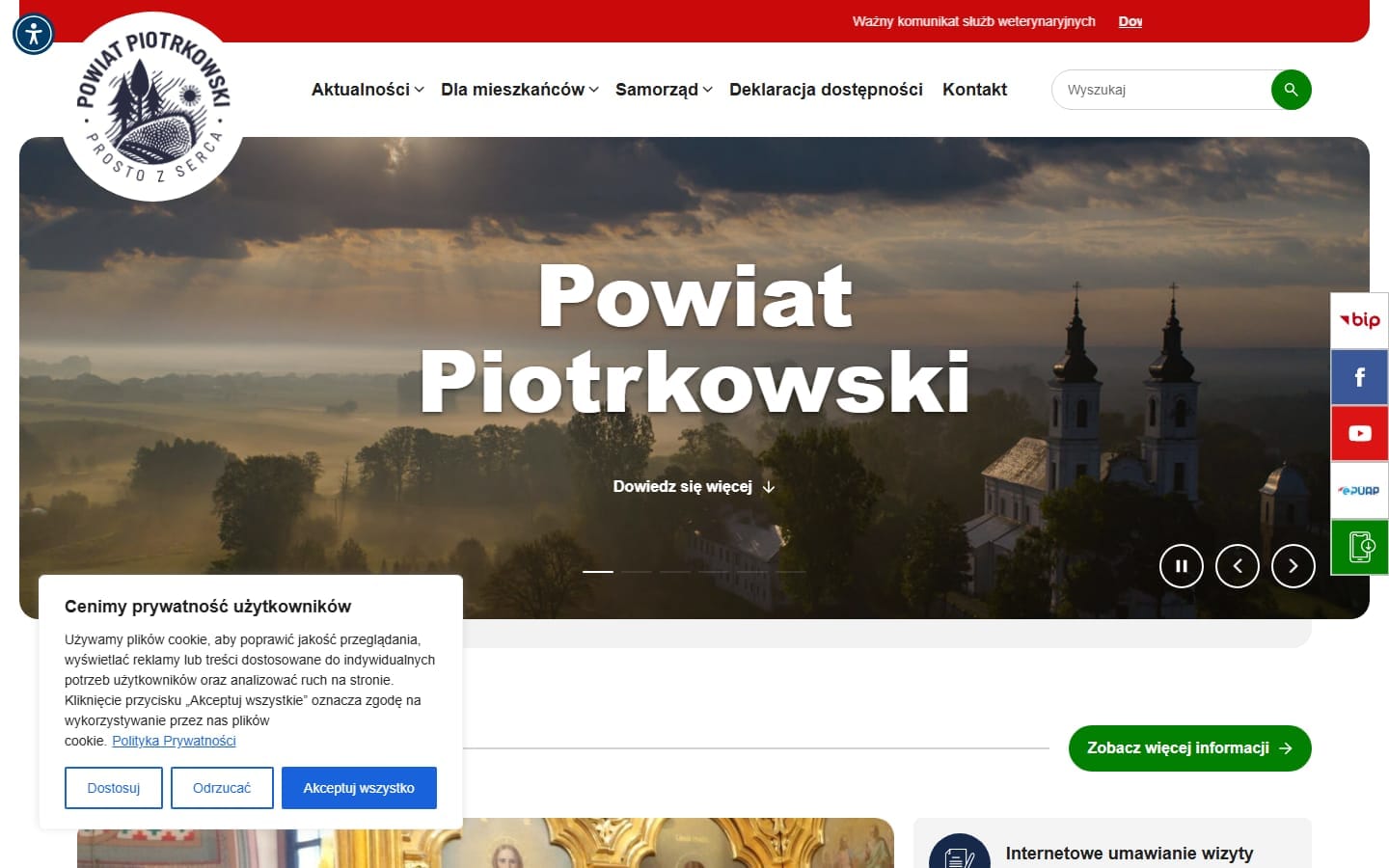Open the Facebook side icon
The image size is (1389, 868).
(x=1359, y=377)
